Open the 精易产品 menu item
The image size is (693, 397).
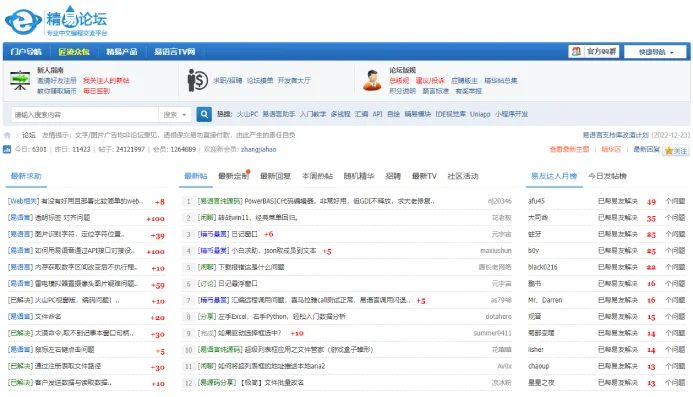[122, 52]
